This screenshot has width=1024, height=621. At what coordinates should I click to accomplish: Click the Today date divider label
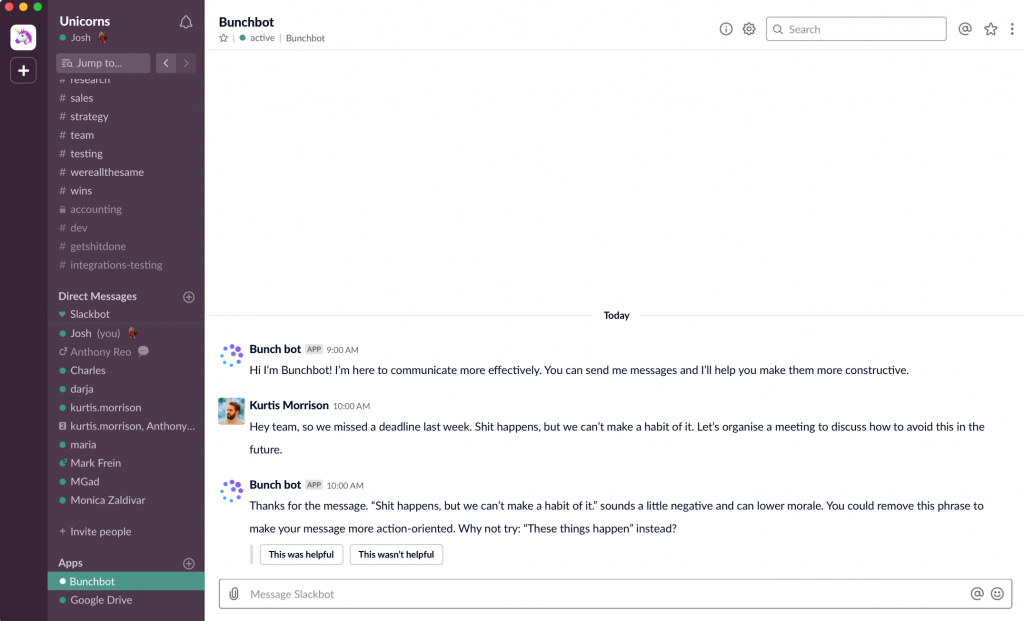click(616, 315)
